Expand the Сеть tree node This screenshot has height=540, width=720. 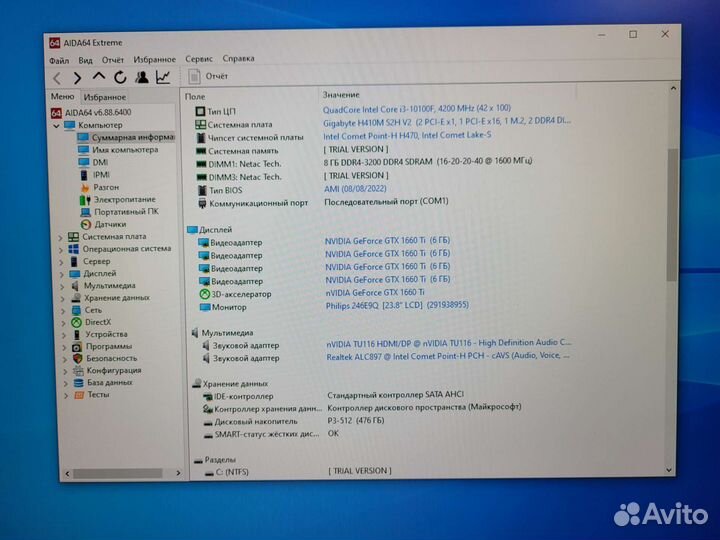click(x=63, y=311)
